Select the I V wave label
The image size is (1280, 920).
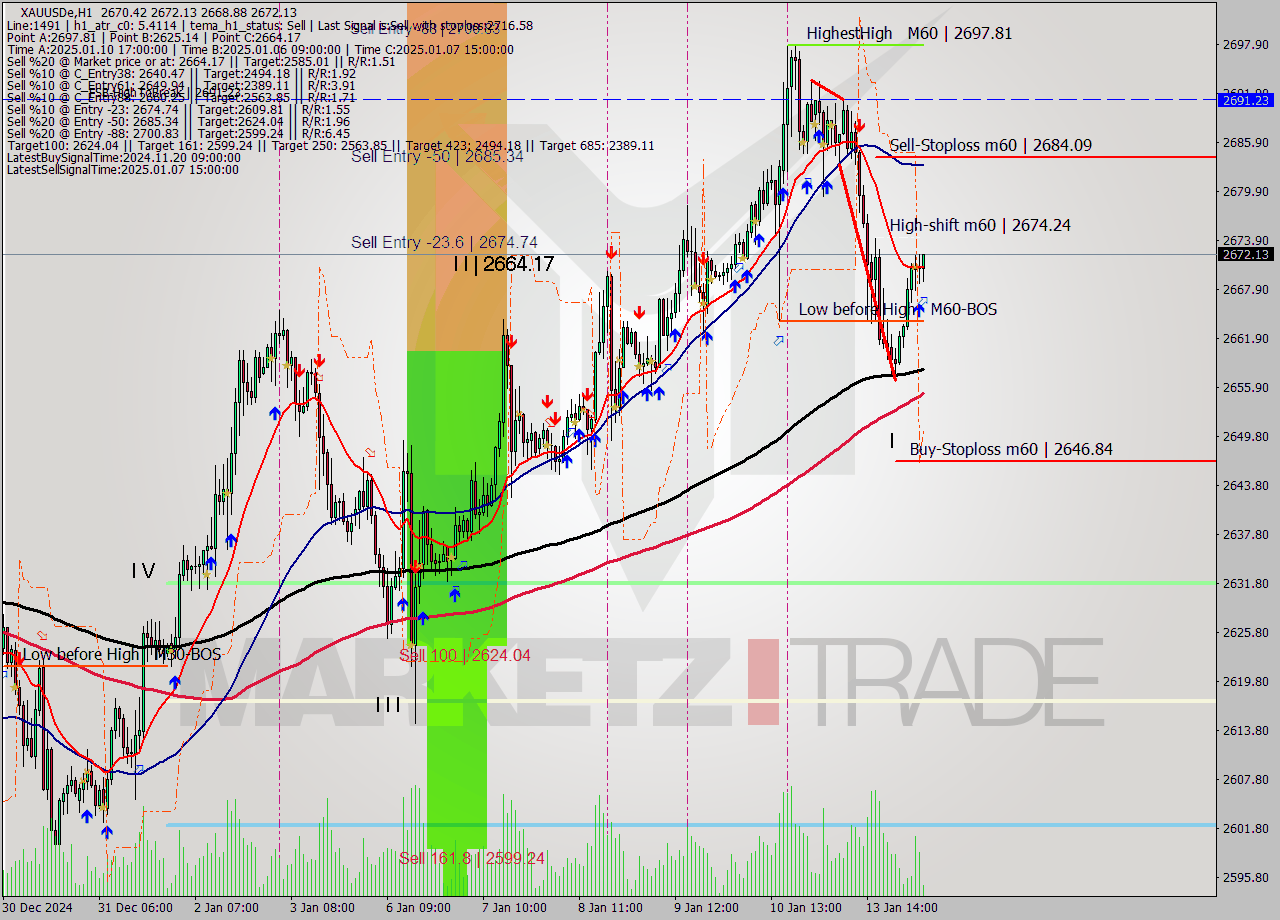[x=143, y=571]
